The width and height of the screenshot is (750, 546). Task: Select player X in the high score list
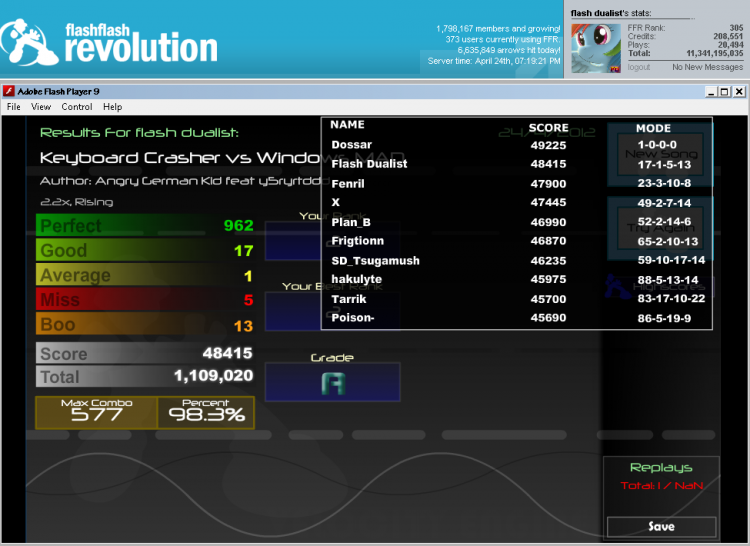click(335, 202)
